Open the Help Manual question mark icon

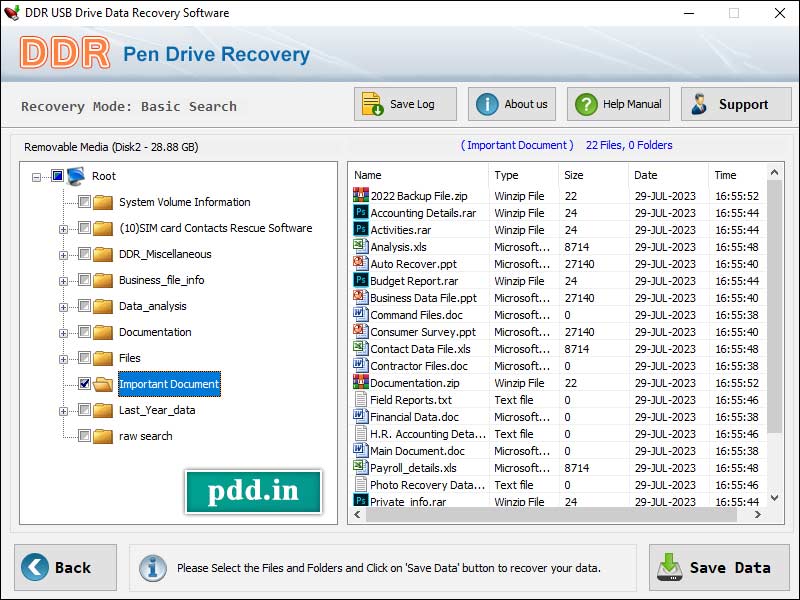pyautogui.click(x=586, y=103)
